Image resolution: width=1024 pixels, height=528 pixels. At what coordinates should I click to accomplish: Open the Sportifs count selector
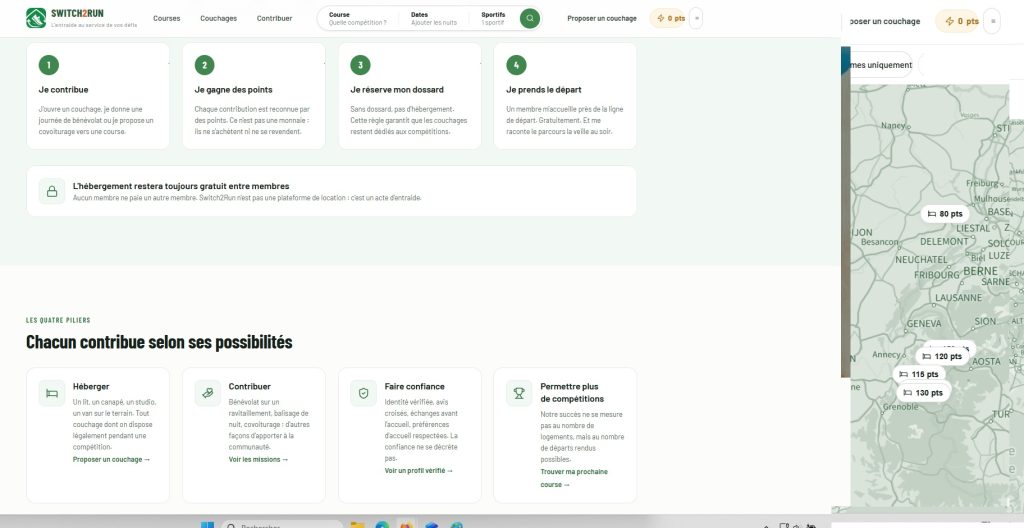tap(494, 18)
